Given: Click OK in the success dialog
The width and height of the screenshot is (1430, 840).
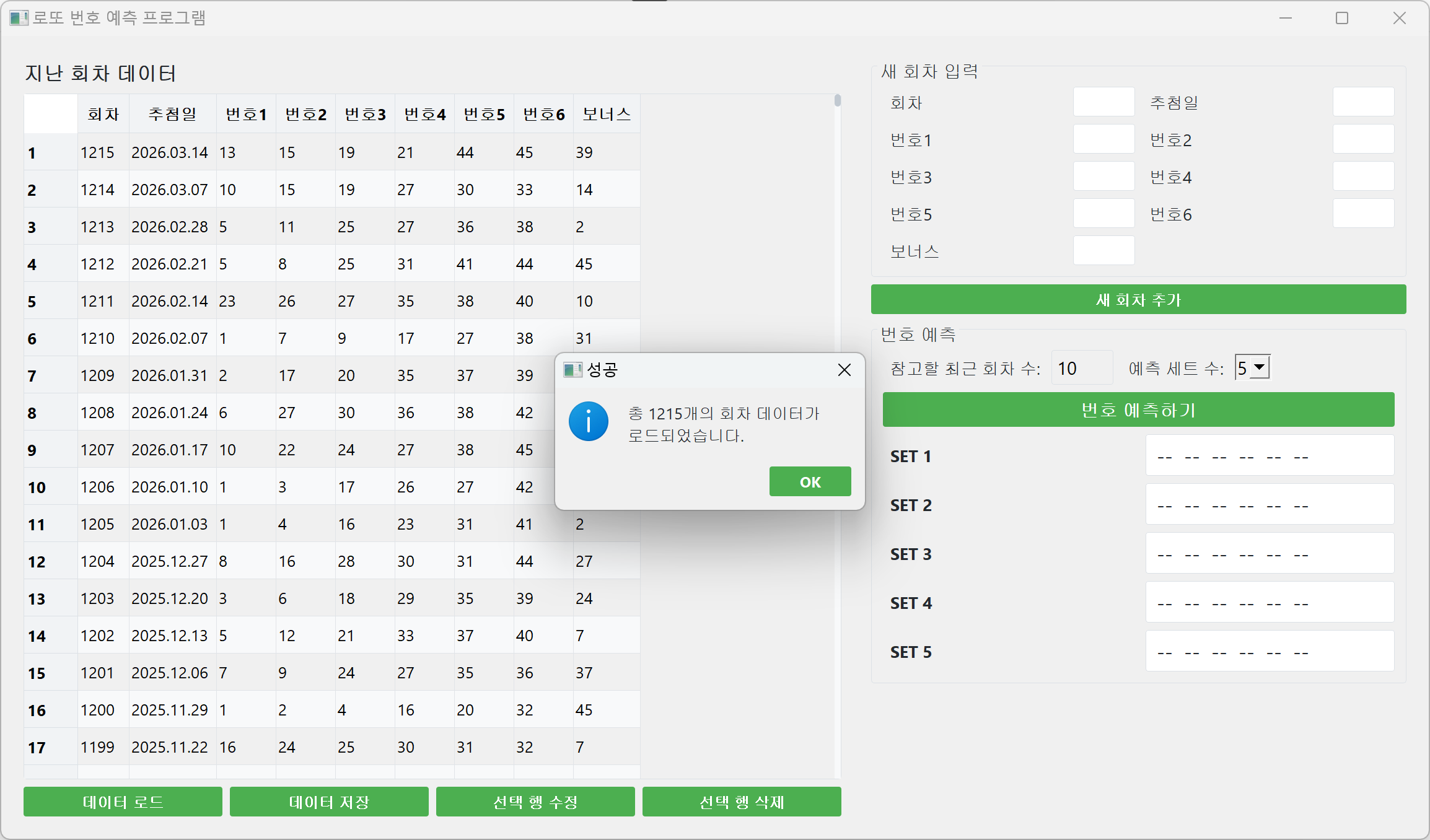Looking at the screenshot, I should 810,482.
